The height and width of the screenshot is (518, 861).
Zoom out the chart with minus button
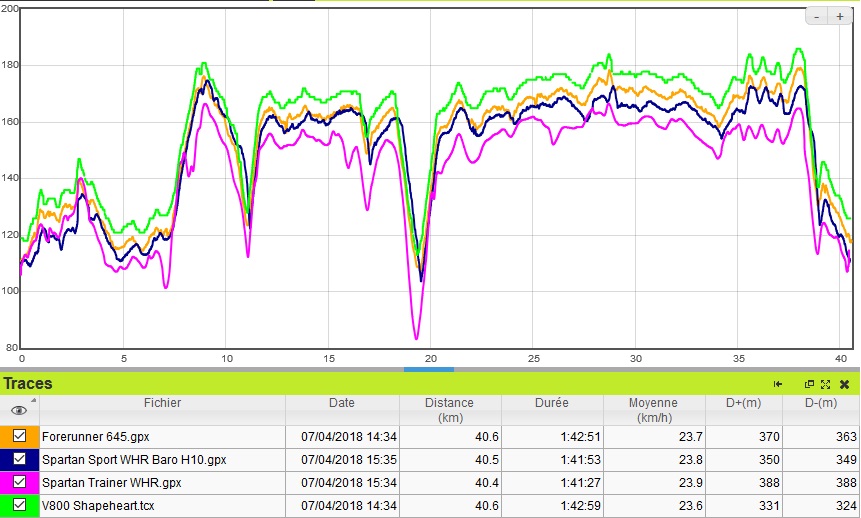(817, 17)
